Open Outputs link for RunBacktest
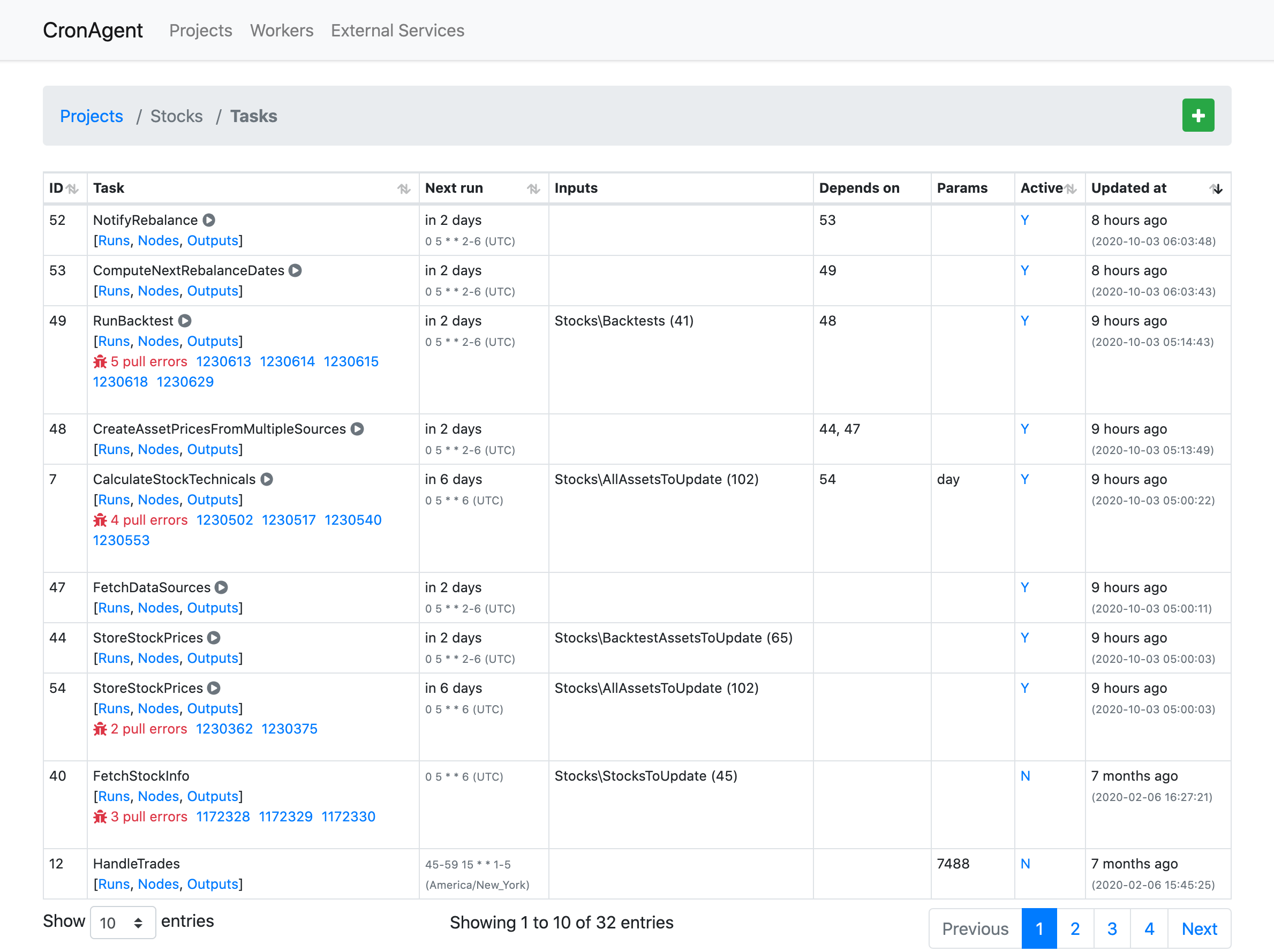 click(x=213, y=342)
